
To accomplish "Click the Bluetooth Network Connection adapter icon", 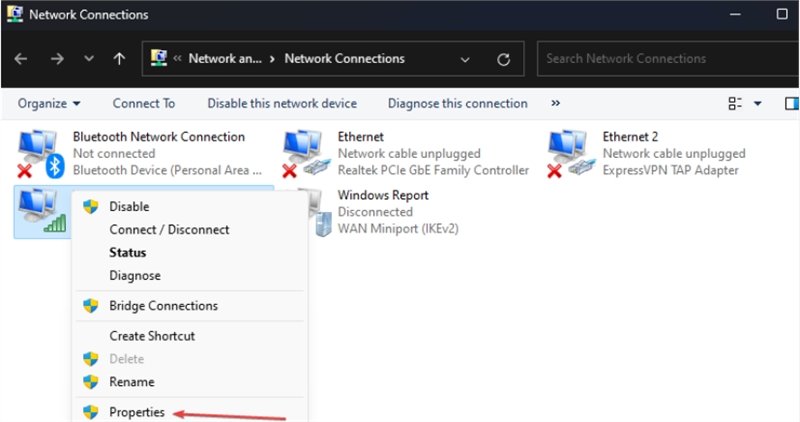I will (x=40, y=154).
